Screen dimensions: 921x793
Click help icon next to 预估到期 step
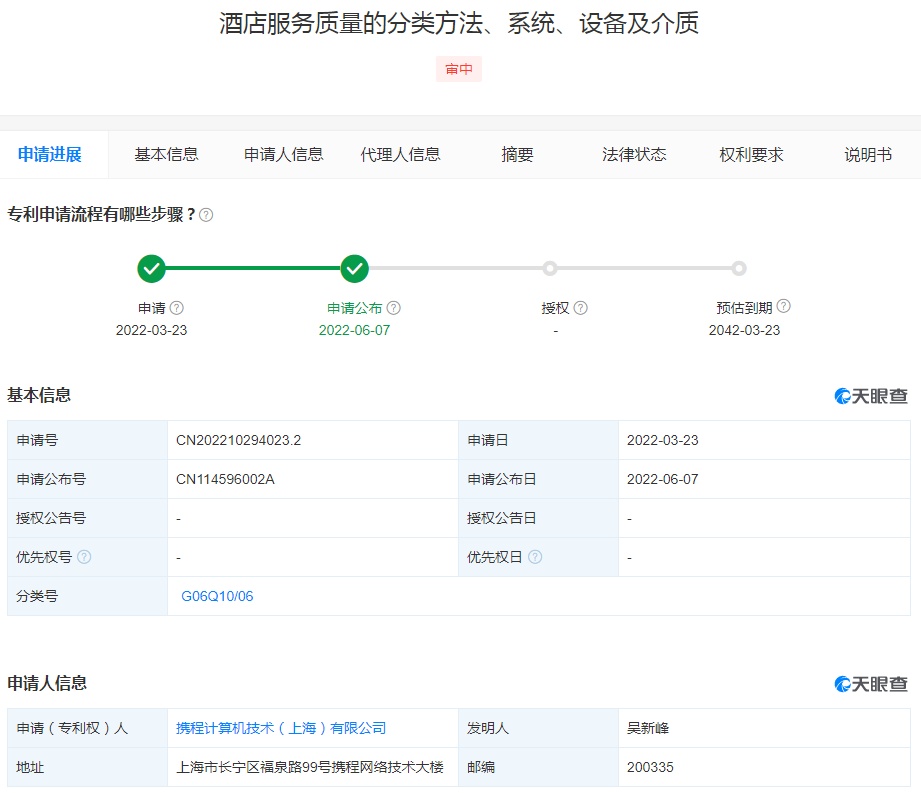click(x=784, y=306)
